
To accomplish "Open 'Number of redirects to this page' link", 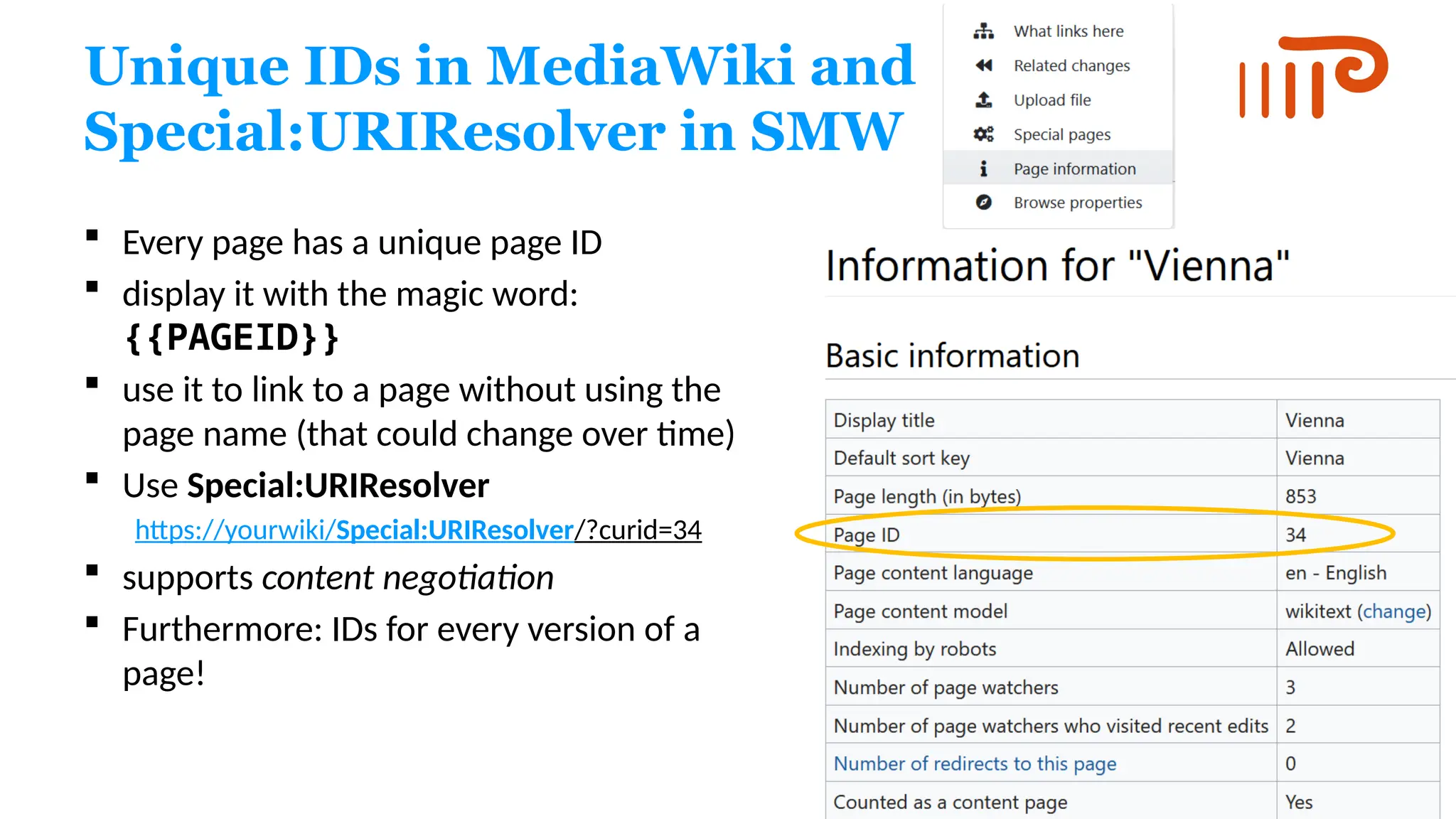I will pos(975,764).
